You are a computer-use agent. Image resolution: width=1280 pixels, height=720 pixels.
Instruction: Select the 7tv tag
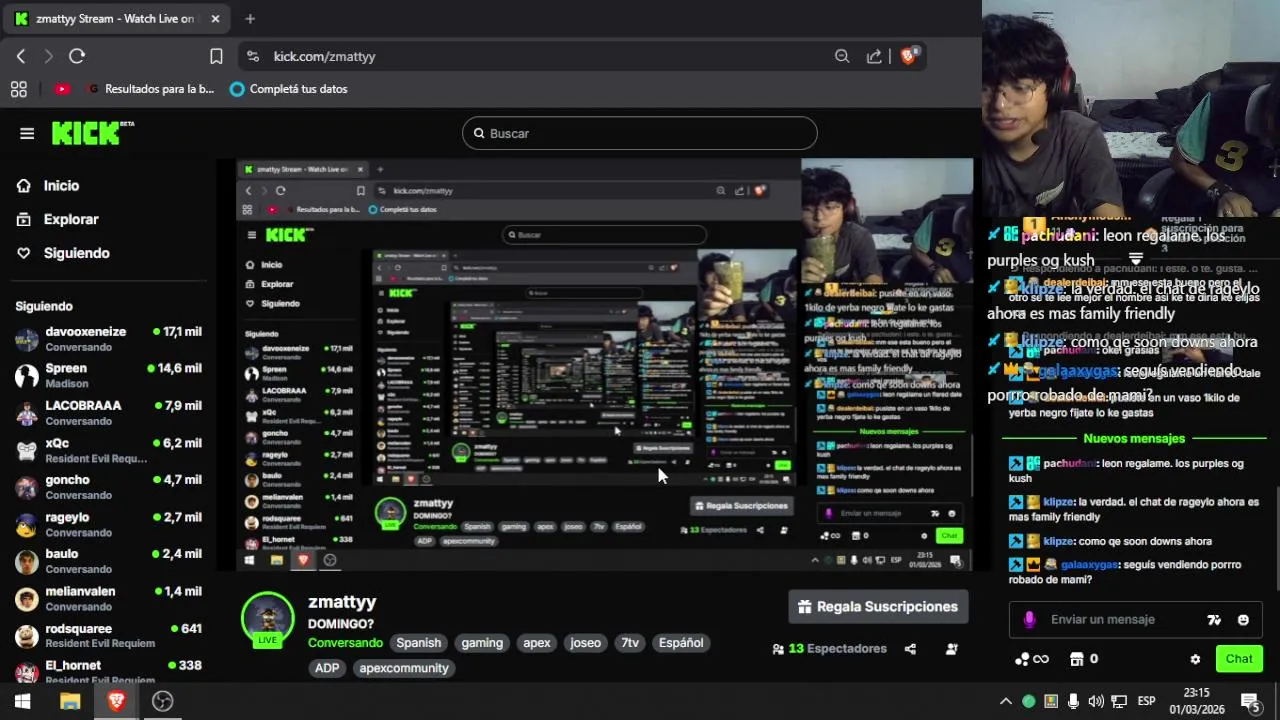click(630, 643)
